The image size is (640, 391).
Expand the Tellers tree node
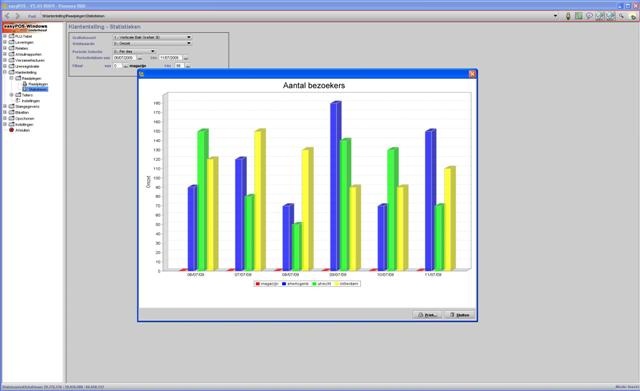[11, 95]
